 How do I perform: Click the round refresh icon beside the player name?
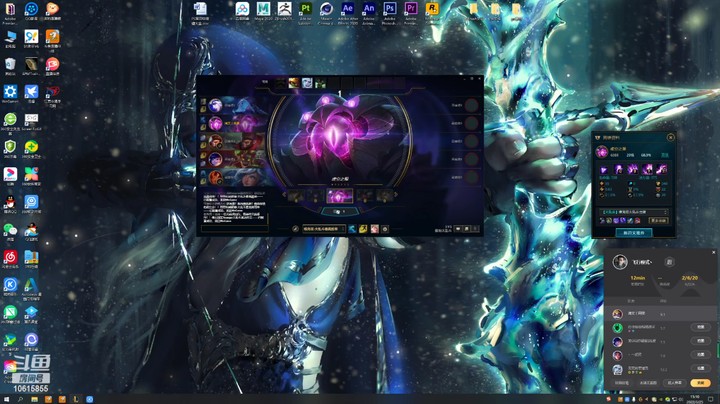coord(669,262)
